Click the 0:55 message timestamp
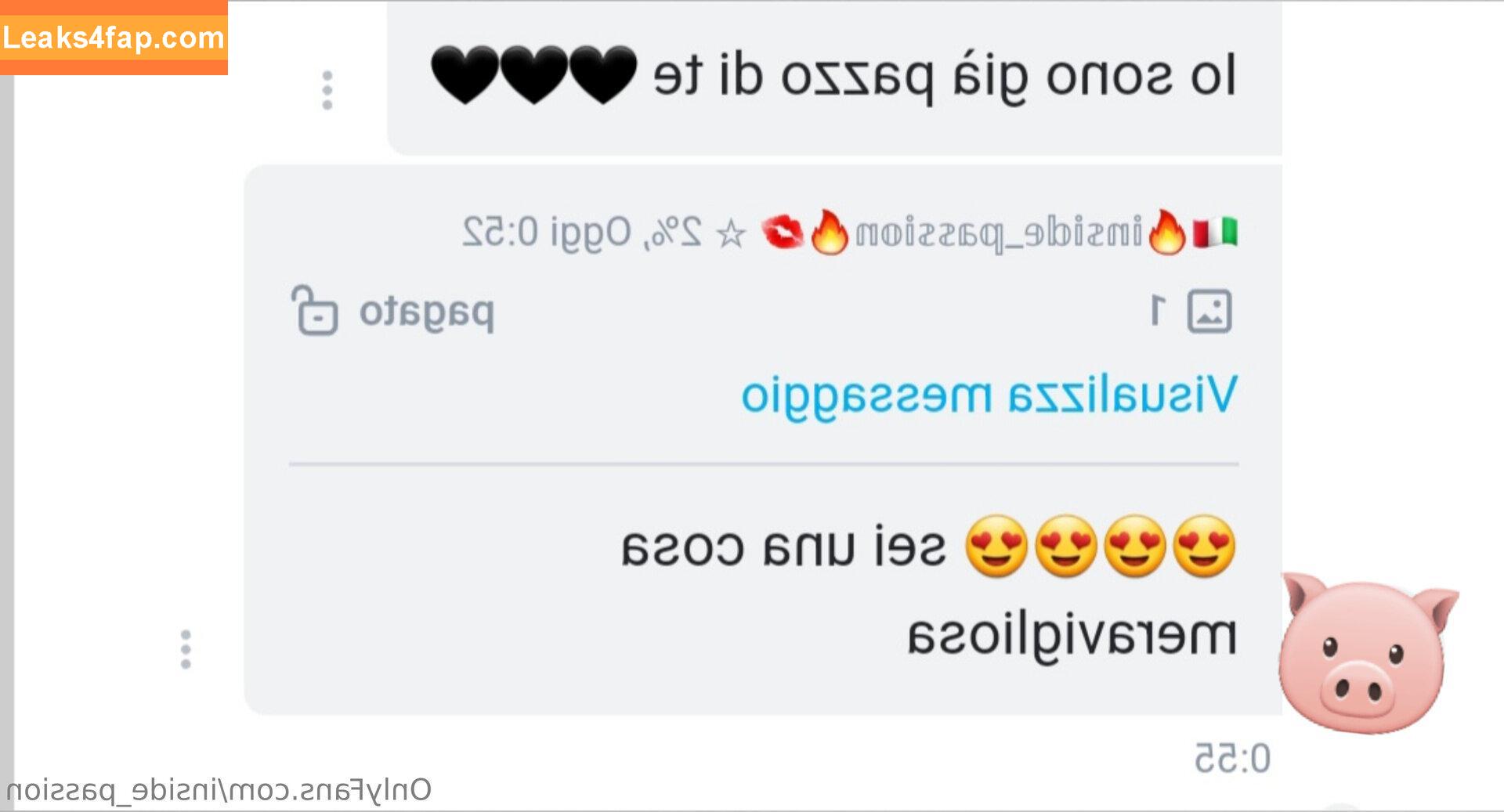 click(1232, 759)
